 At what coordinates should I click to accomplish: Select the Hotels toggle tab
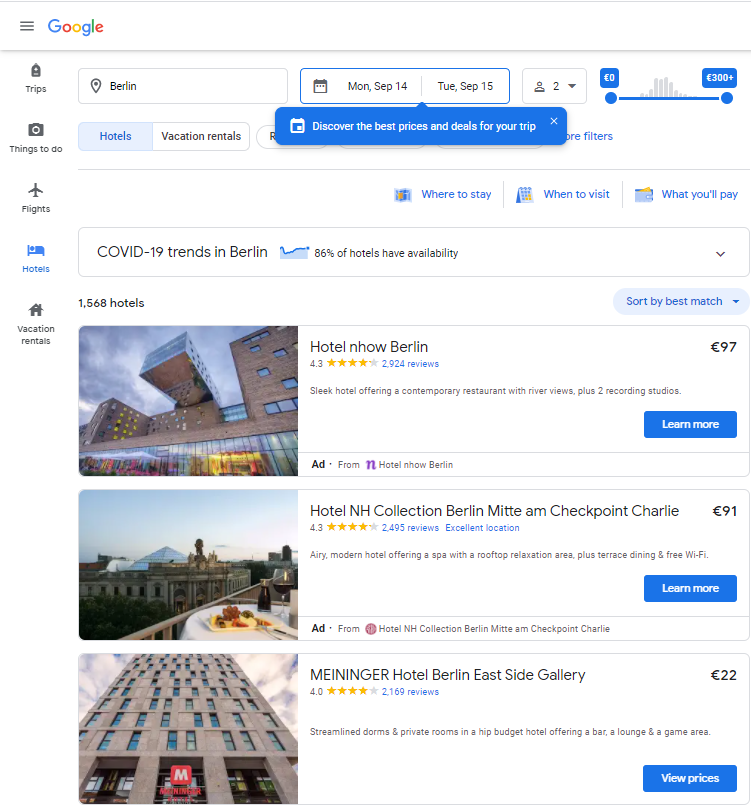pos(115,136)
